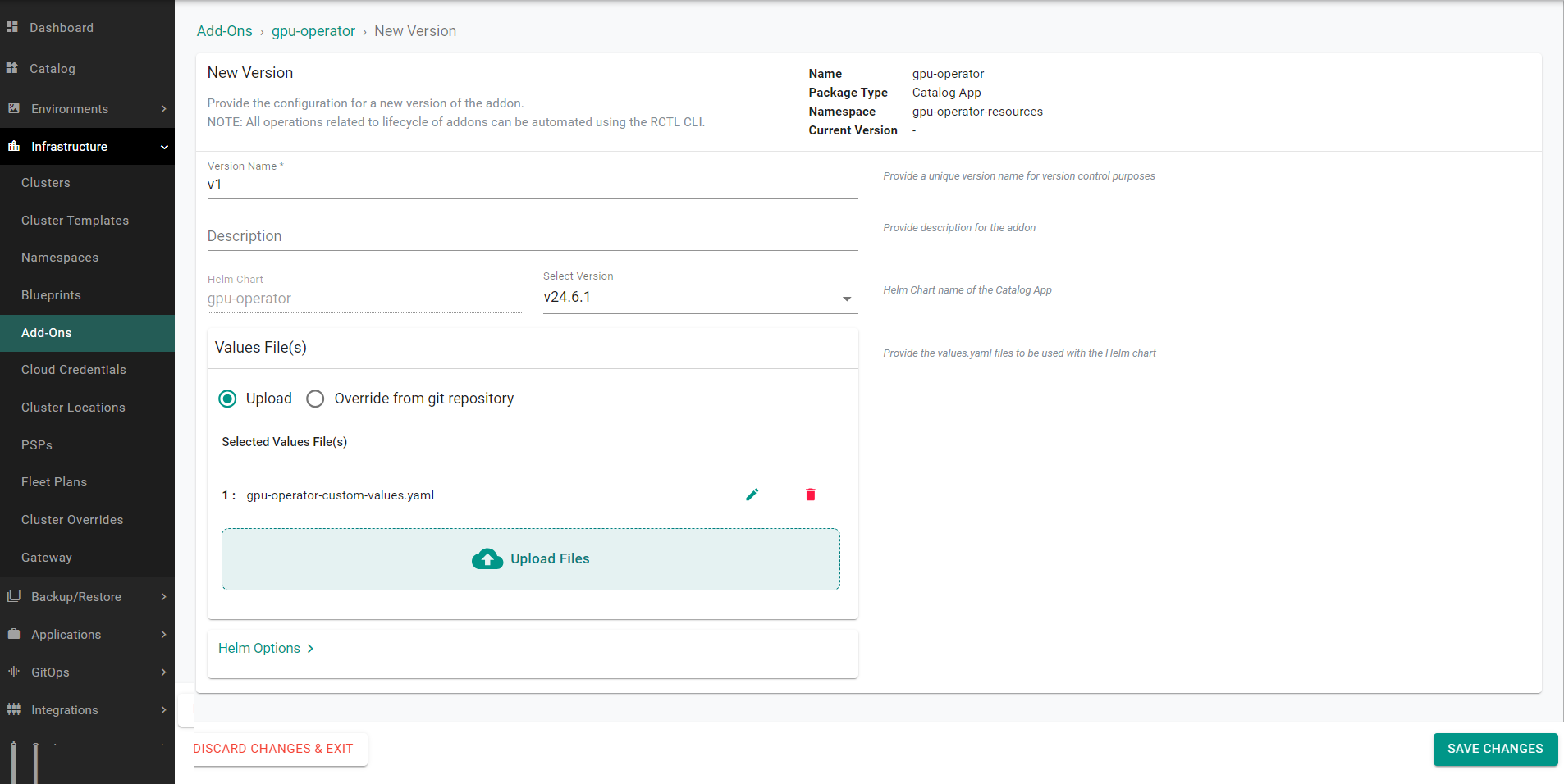This screenshot has height=784, width=1564.
Task: Expand the Integrations menu chevron
Action: (x=164, y=709)
